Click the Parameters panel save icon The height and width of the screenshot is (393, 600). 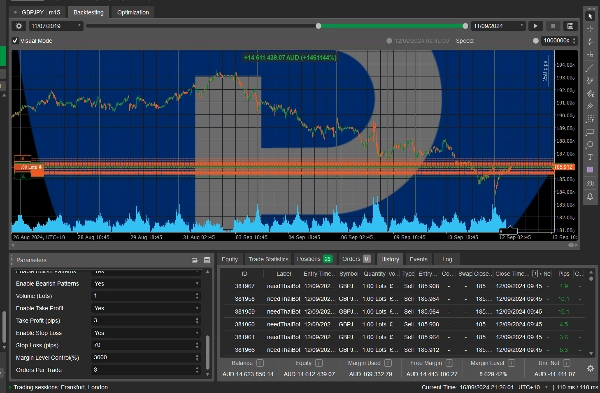pos(207,260)
